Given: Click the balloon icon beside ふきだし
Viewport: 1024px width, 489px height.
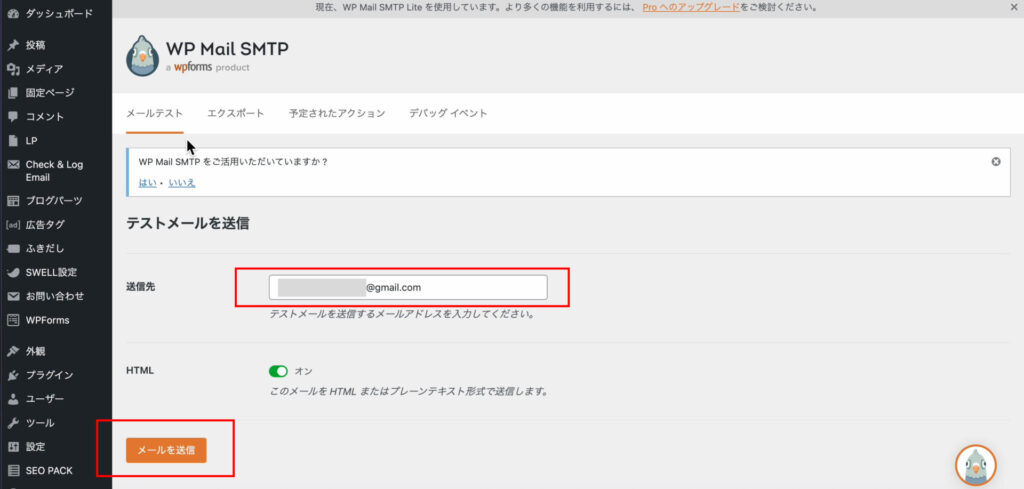Looking at the screenshot, I should coord(13,249).
